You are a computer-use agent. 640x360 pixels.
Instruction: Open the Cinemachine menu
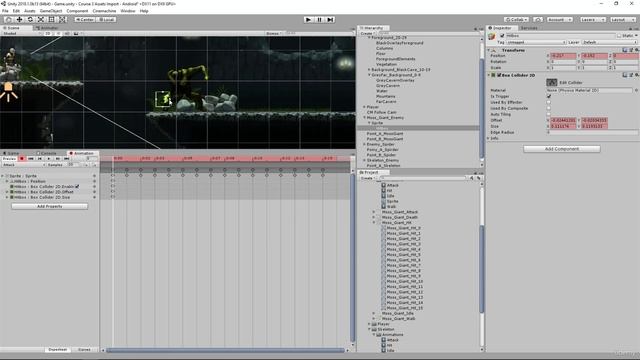click(104, 11)
